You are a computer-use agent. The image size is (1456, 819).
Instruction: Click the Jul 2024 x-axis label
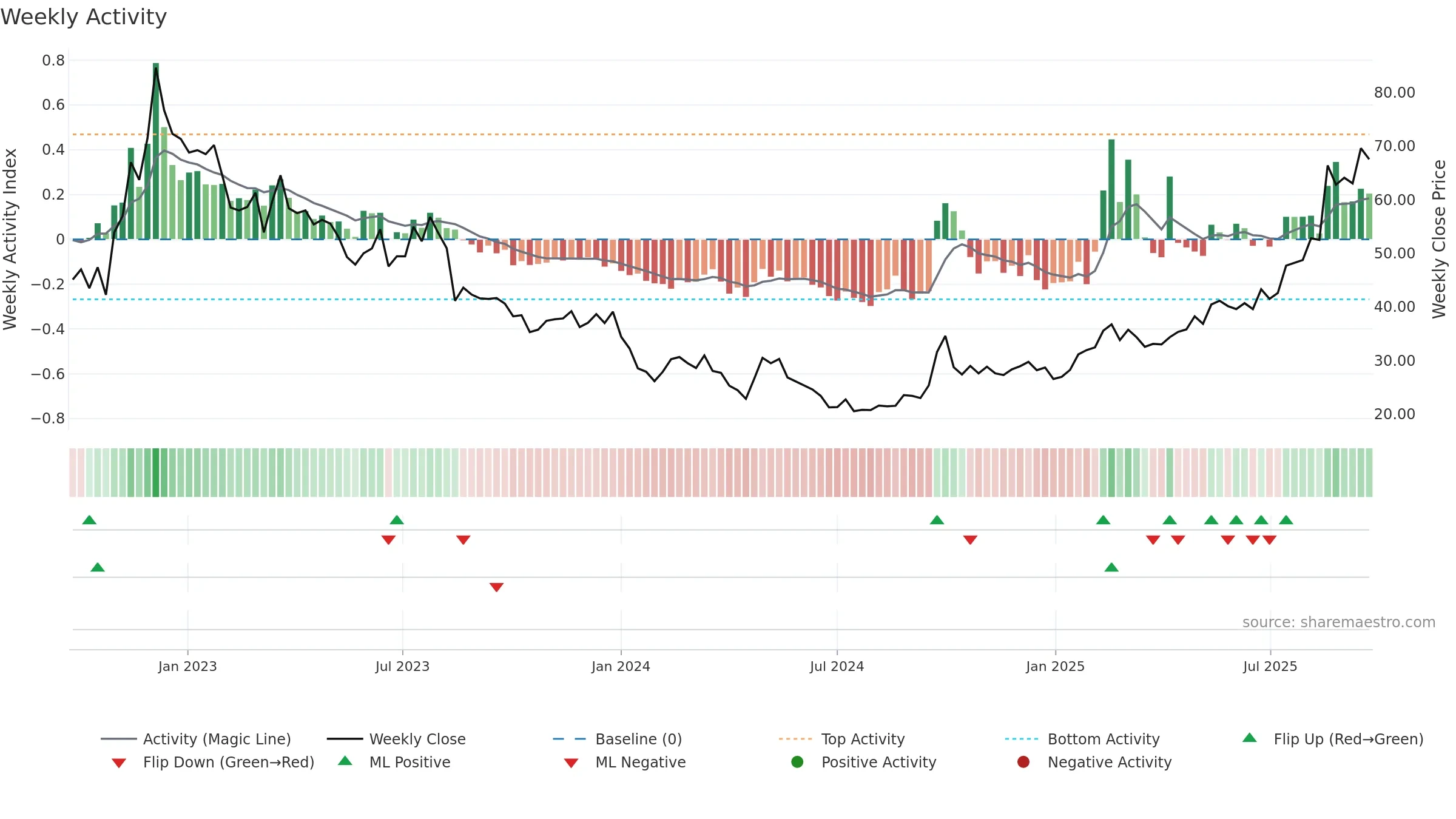837,666
